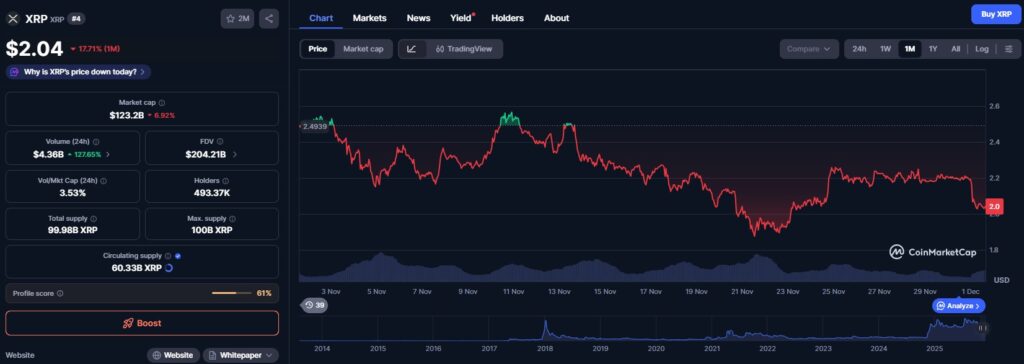
Task: Click the share icon beside the star
Action: [x=269, y=19]
